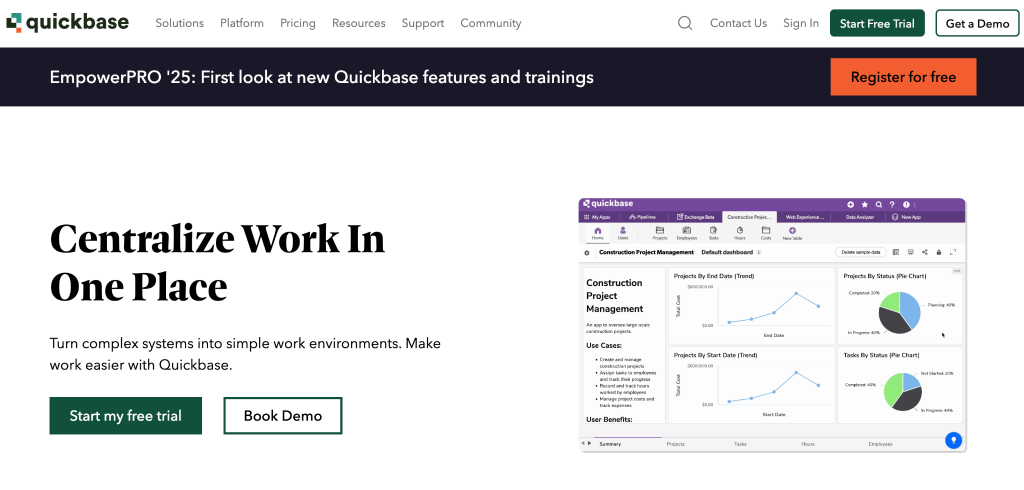Open the Solutions menu

pyautogui.click(x=180, y=24)
